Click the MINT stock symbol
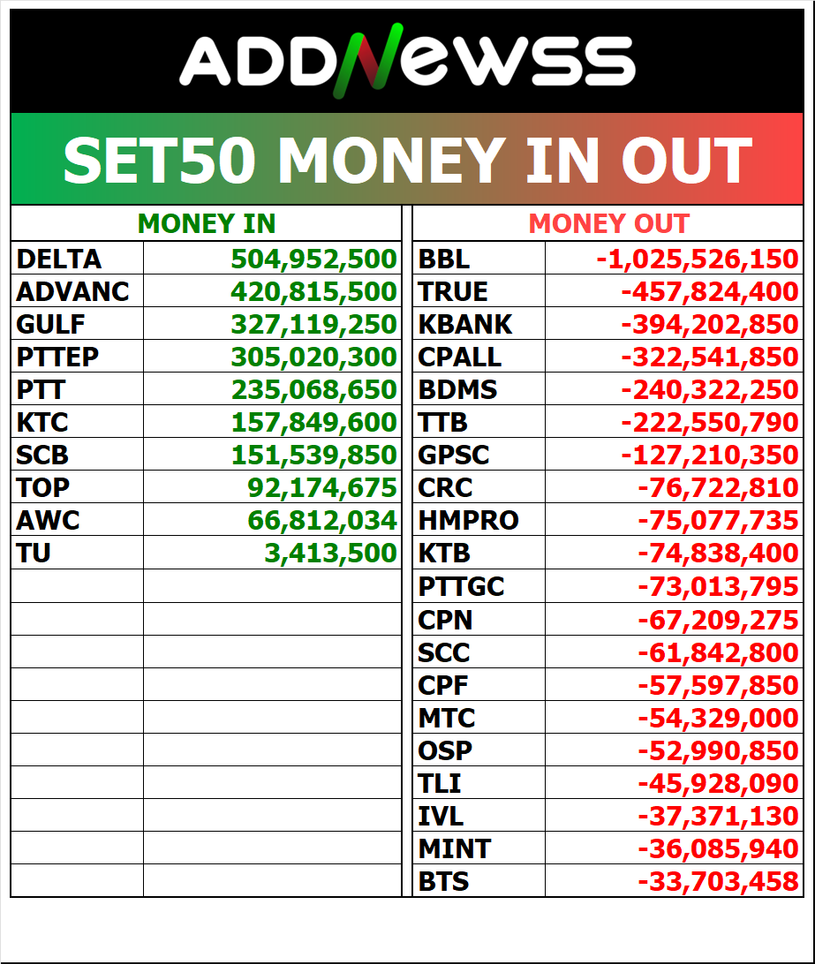 coord(455,848)
